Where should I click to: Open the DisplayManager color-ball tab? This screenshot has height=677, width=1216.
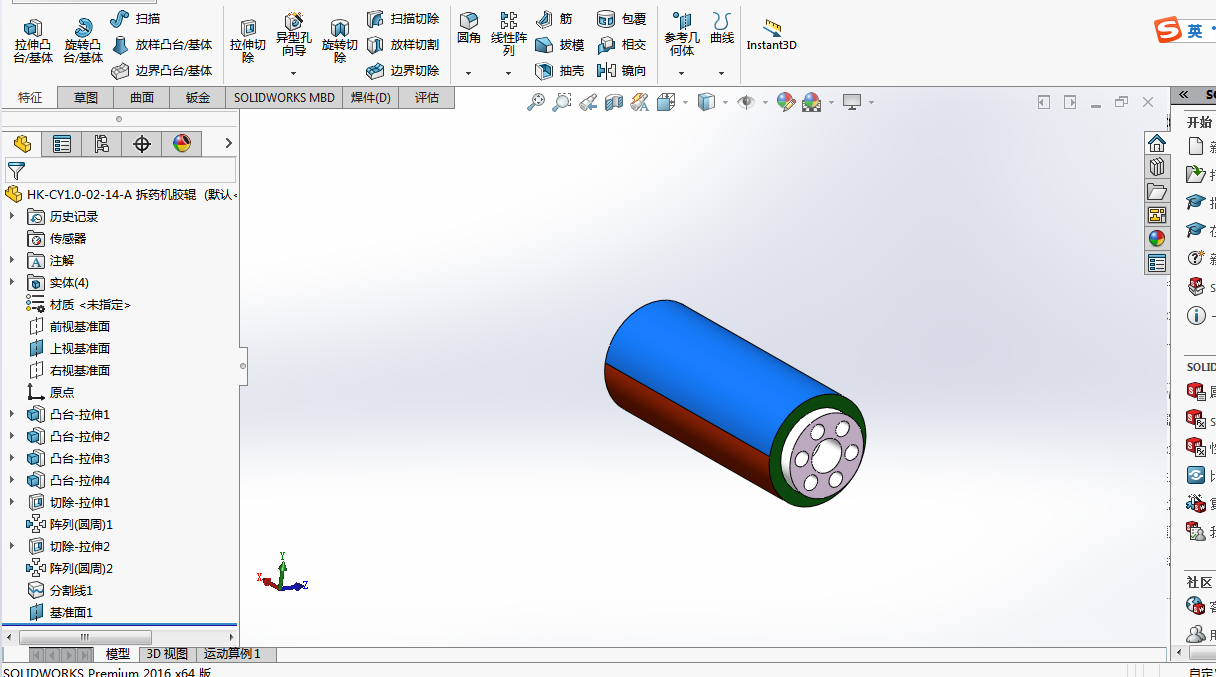click(182, 144)
